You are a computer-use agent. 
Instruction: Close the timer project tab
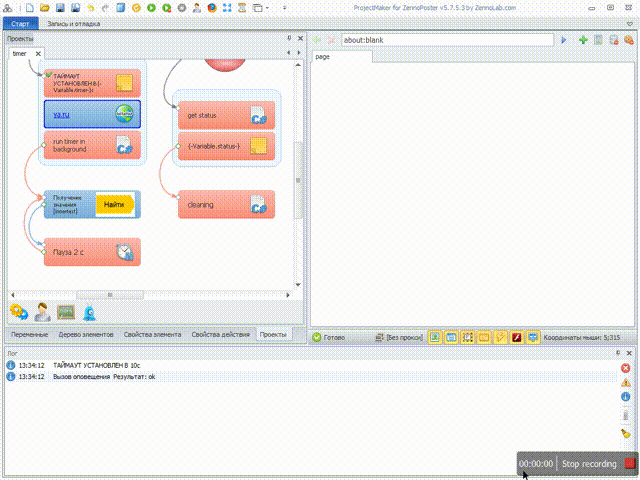[x=38, y=53]
